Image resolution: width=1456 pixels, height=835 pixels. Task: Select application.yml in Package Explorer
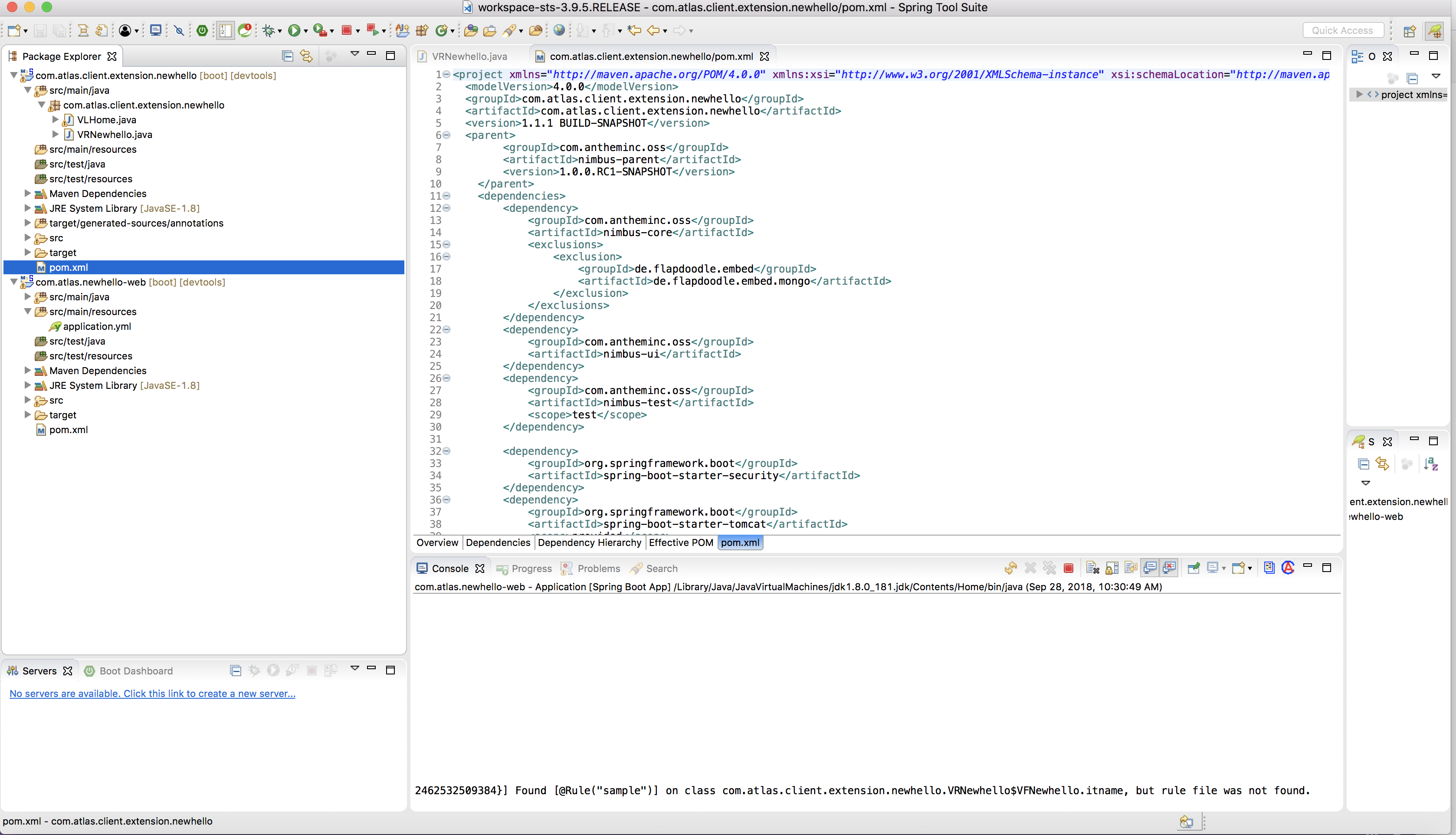click(x=97, y=326)
